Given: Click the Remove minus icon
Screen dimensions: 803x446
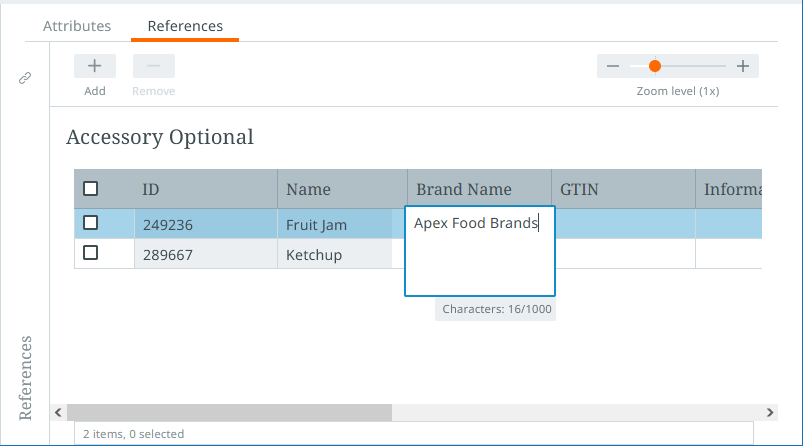Looking at the screenshot, I should pos(153,66).
